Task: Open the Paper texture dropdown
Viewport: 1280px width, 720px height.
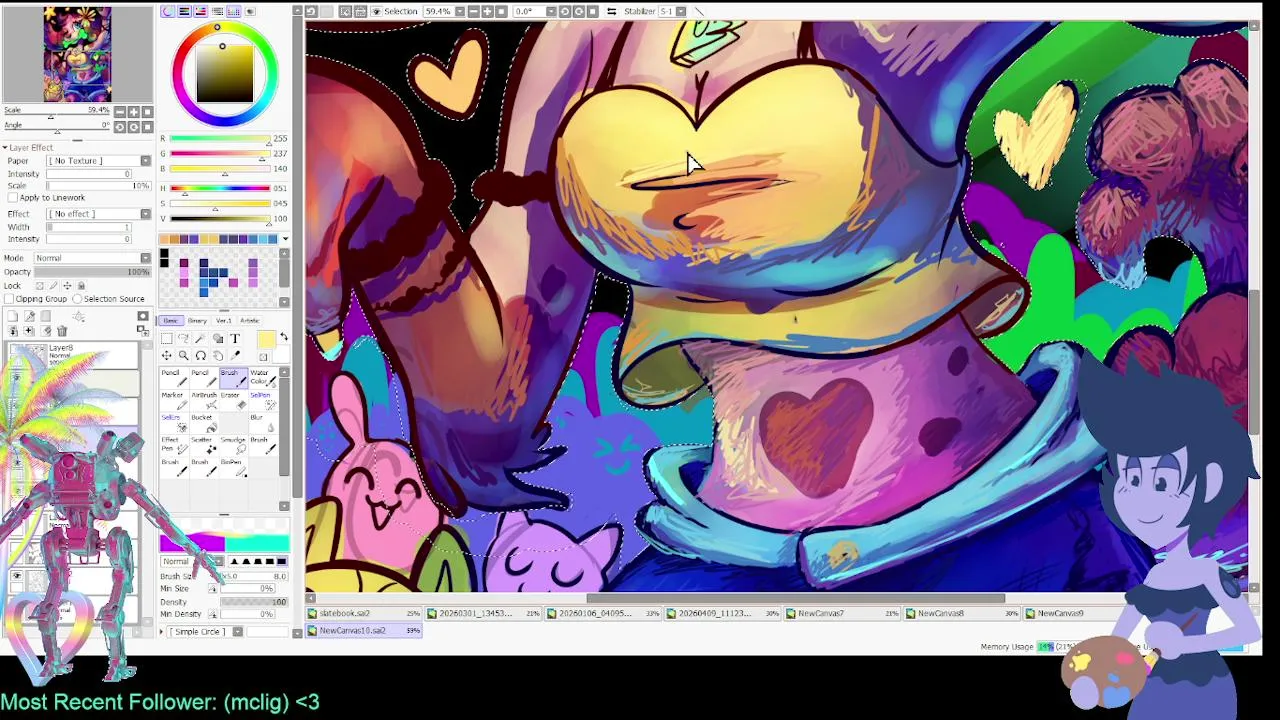Action: pos(146,161)
